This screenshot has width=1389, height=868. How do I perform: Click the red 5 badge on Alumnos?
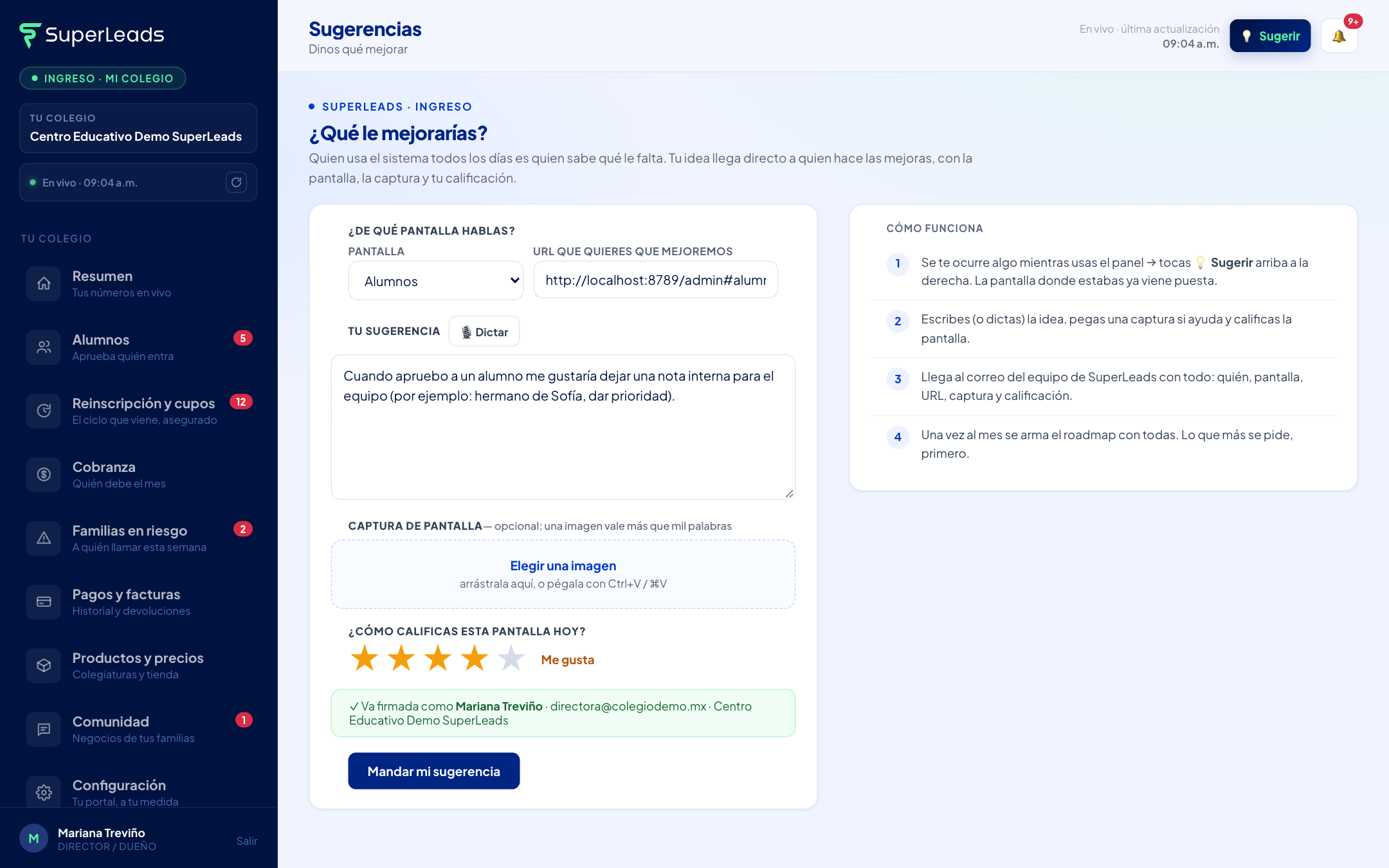coord(242,338)
